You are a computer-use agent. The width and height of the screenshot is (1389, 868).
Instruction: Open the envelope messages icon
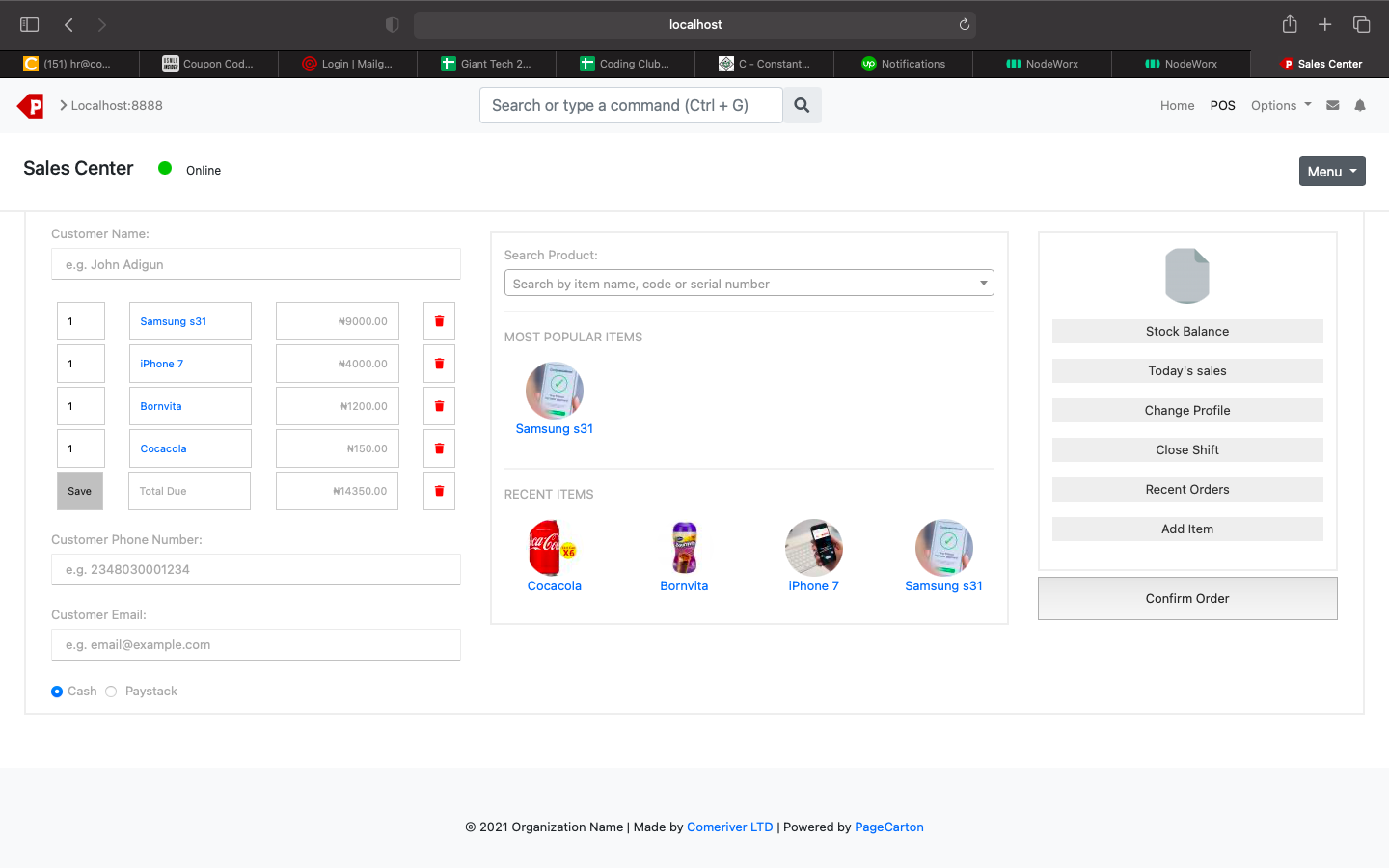[1332, 105]
